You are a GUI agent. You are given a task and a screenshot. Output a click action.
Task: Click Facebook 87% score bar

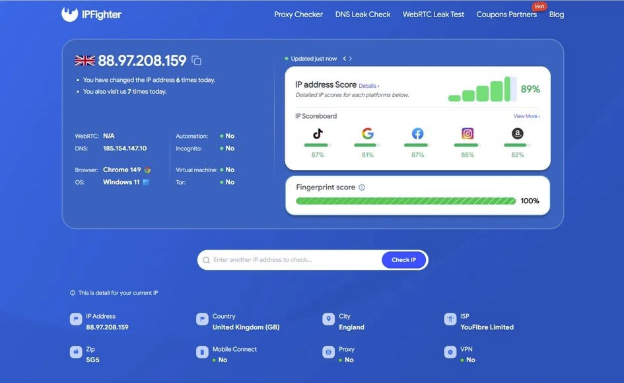(417, 145)
